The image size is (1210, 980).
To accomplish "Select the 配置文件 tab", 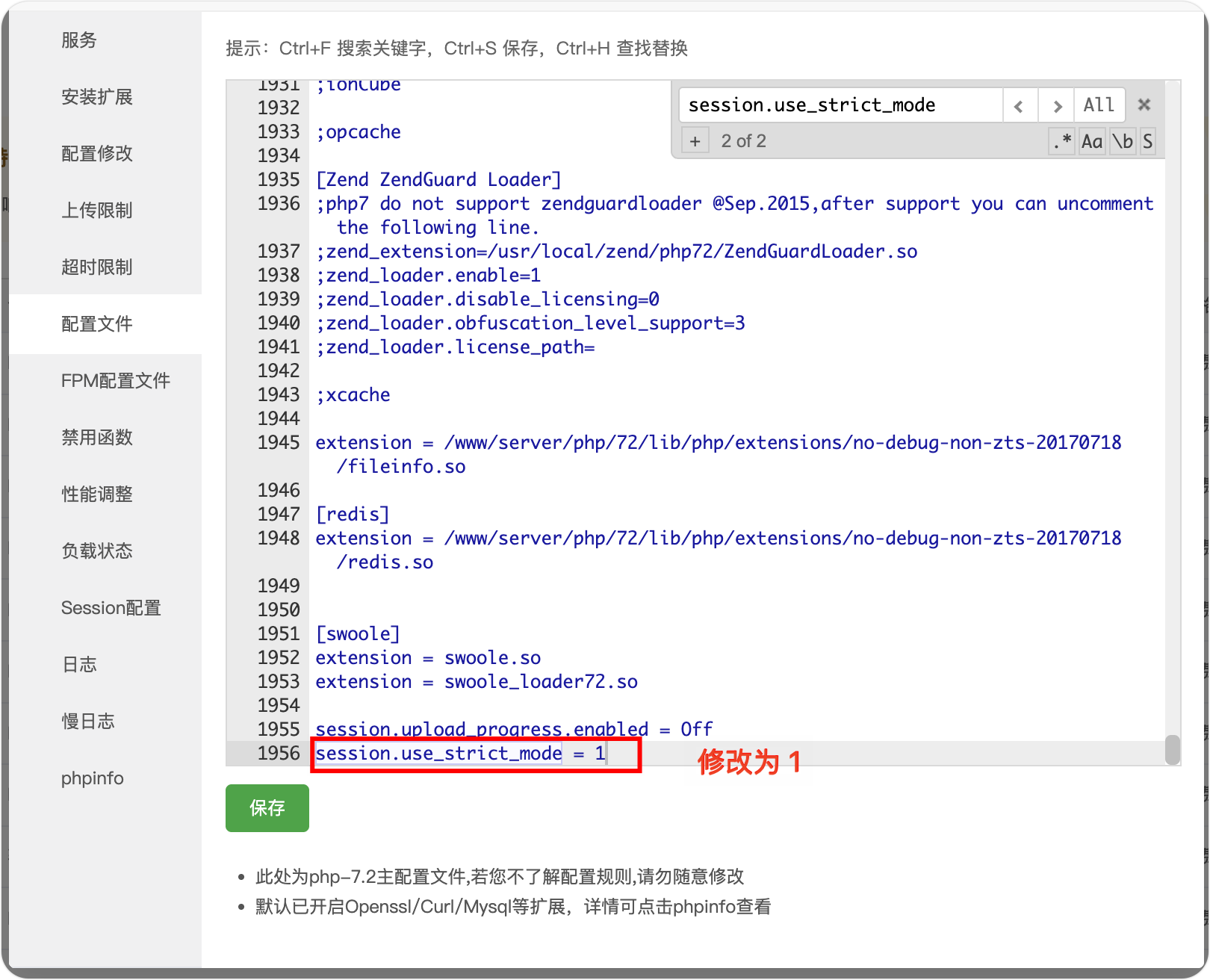I will (105, 324).
